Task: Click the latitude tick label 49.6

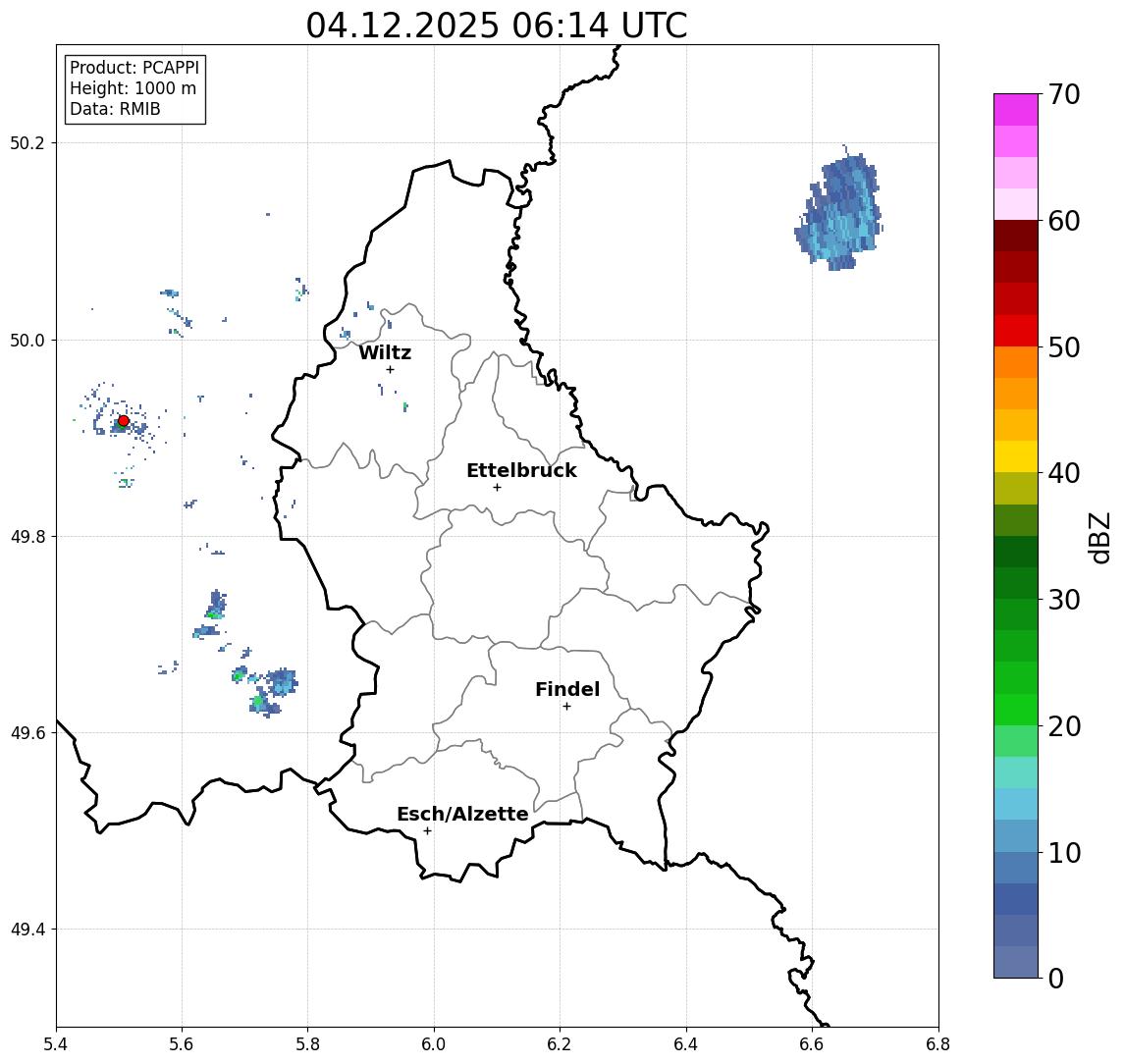Action: tap(27, 733)
